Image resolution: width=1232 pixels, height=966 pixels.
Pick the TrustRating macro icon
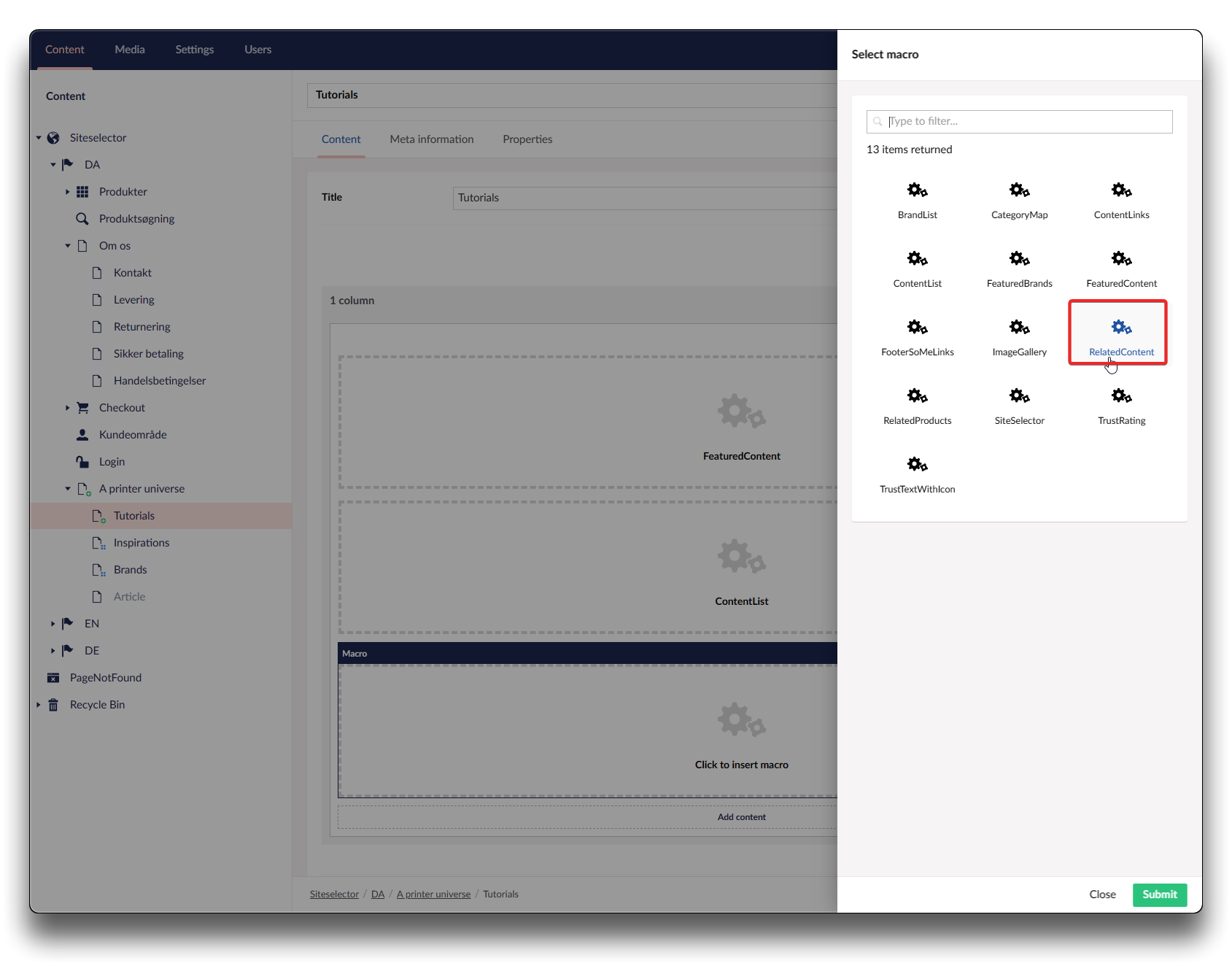(x=1121, y=397)
